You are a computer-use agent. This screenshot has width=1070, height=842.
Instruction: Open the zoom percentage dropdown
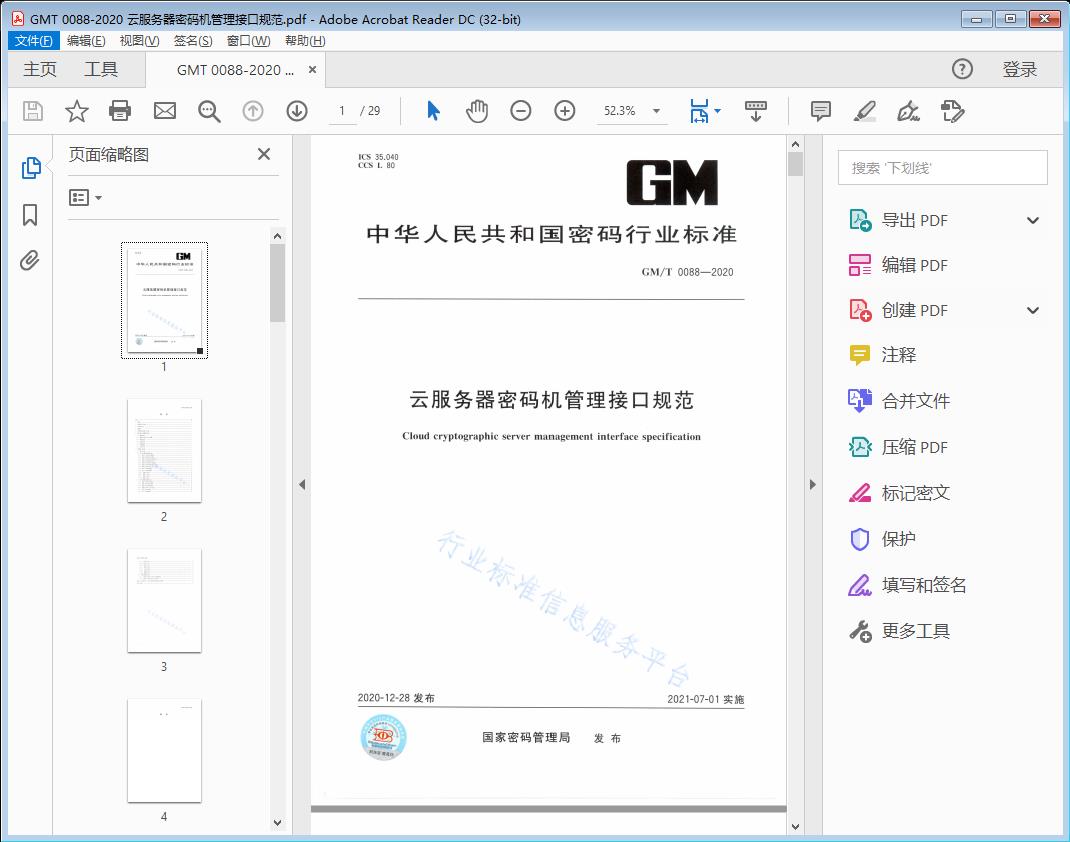[655, 111]
